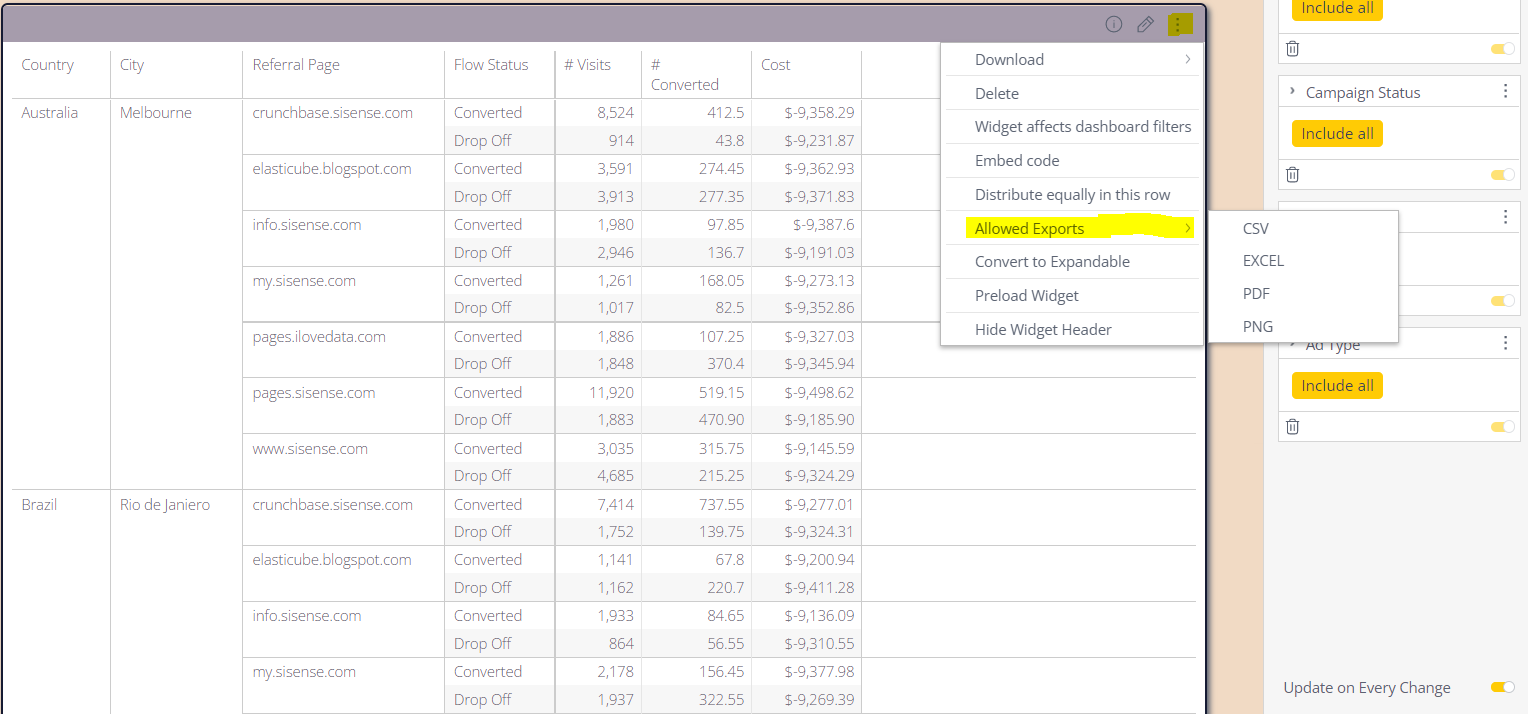Toggle the Update on Every Change switch
1528x714 pixels.
pyautogui.click(x=1502, y=687)
